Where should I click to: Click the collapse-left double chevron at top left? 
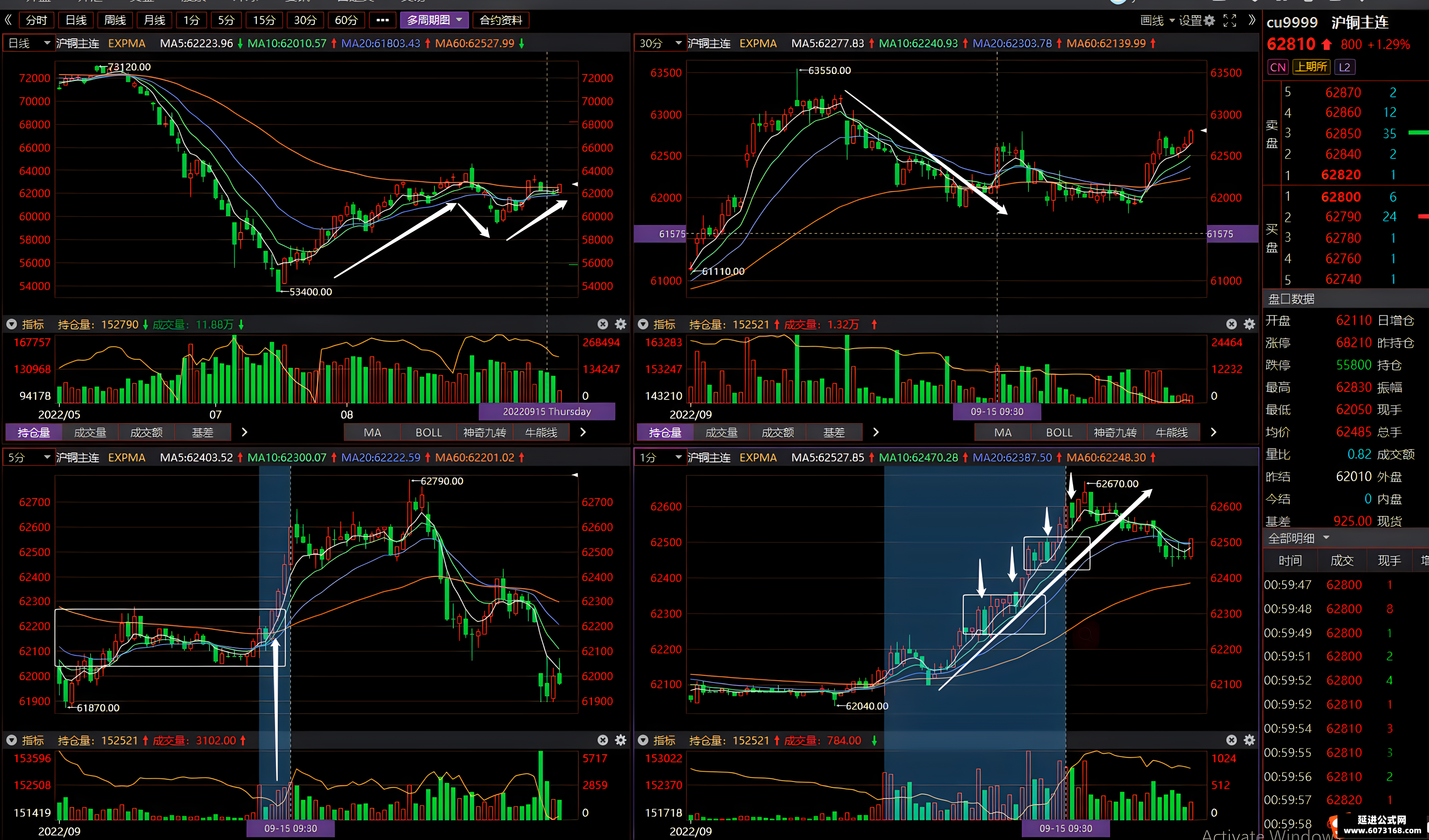(x=8, y=21)
